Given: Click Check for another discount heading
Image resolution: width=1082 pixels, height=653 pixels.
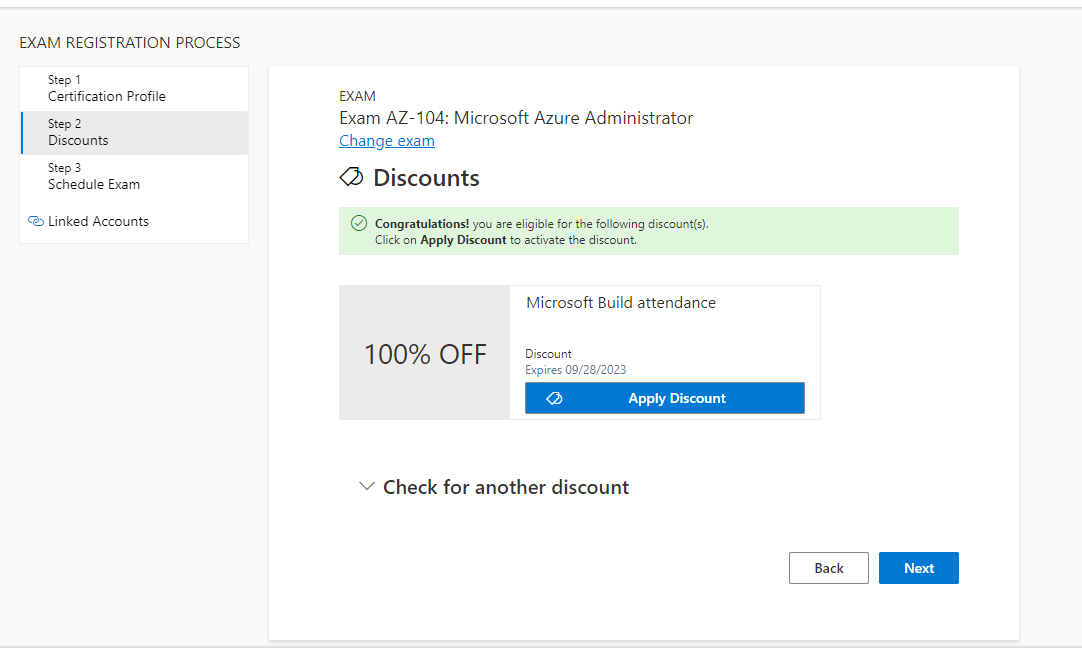Looking at the screenshot, I should click(x=506, y=487).
